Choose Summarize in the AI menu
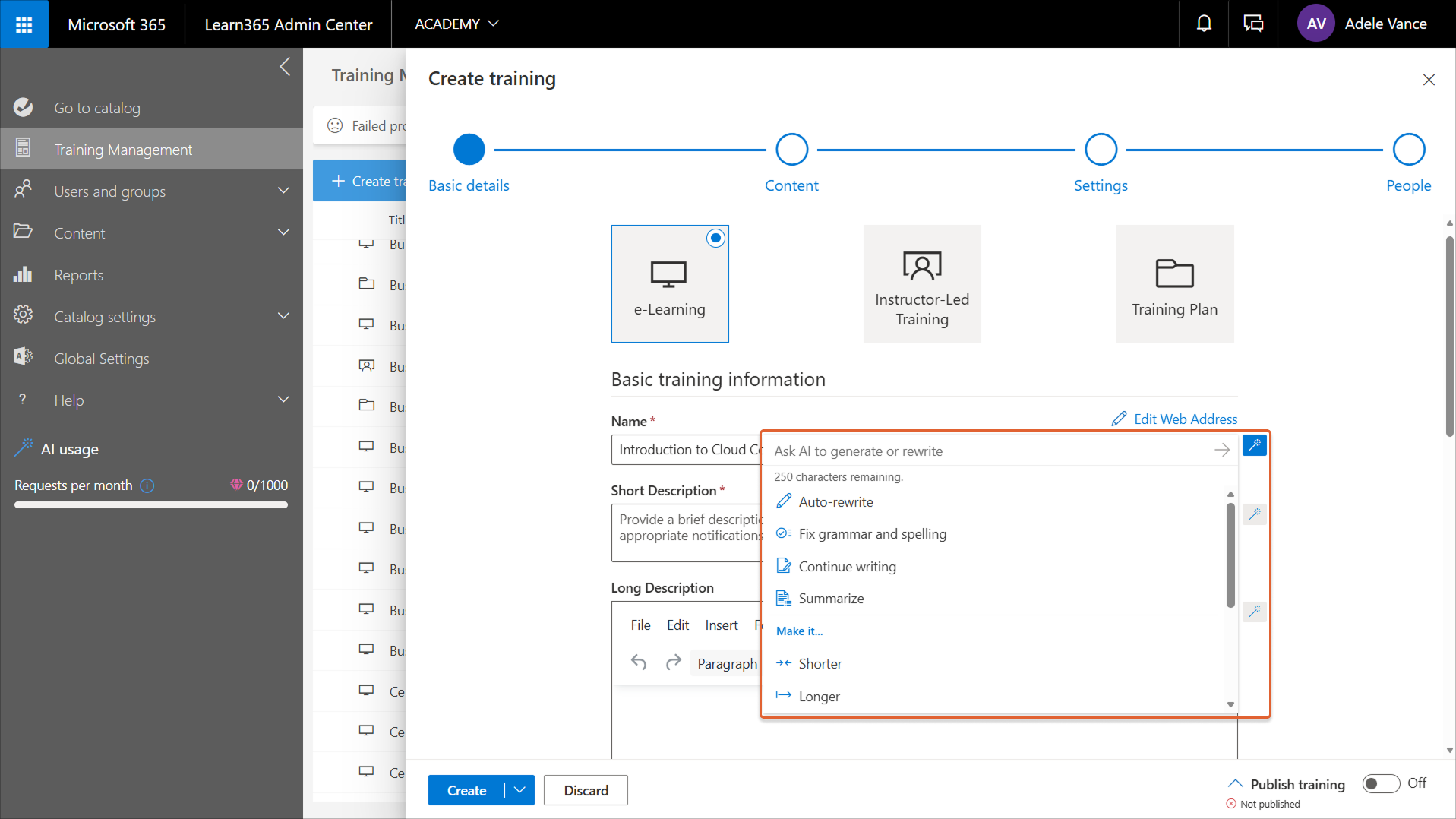This screenshot has height=819, width=1456. point(831,599)
